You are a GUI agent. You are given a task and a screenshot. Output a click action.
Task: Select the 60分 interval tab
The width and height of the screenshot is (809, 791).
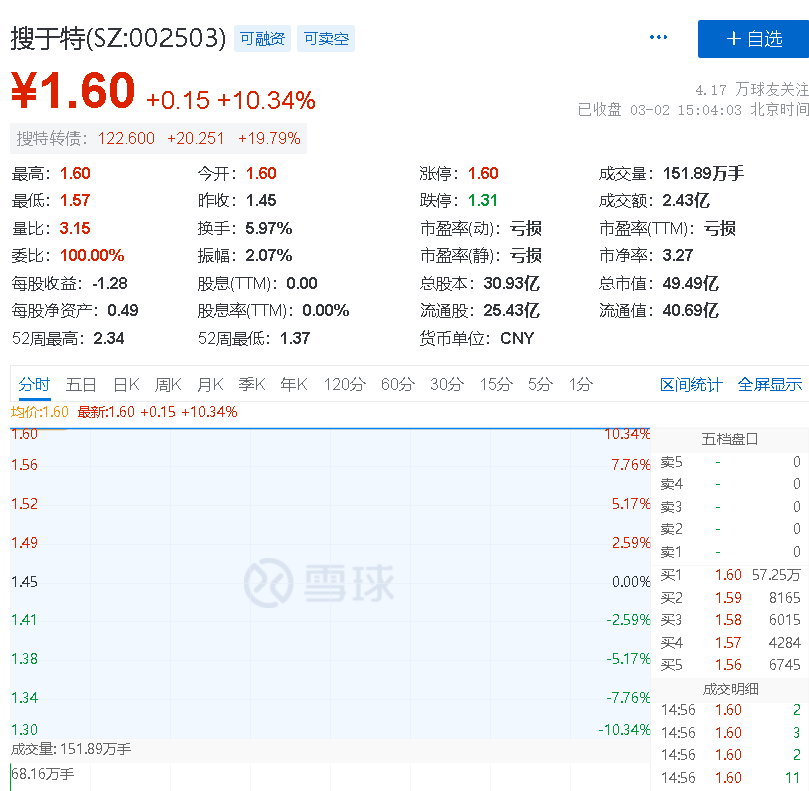point(398,384)
